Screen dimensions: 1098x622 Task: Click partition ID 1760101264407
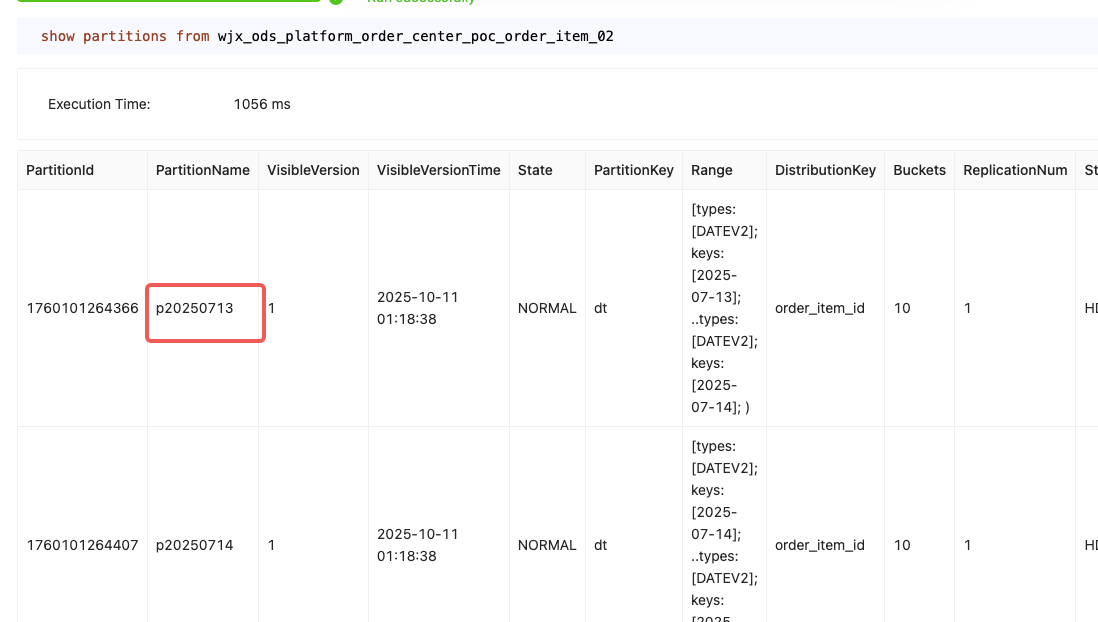coord(82,545)
